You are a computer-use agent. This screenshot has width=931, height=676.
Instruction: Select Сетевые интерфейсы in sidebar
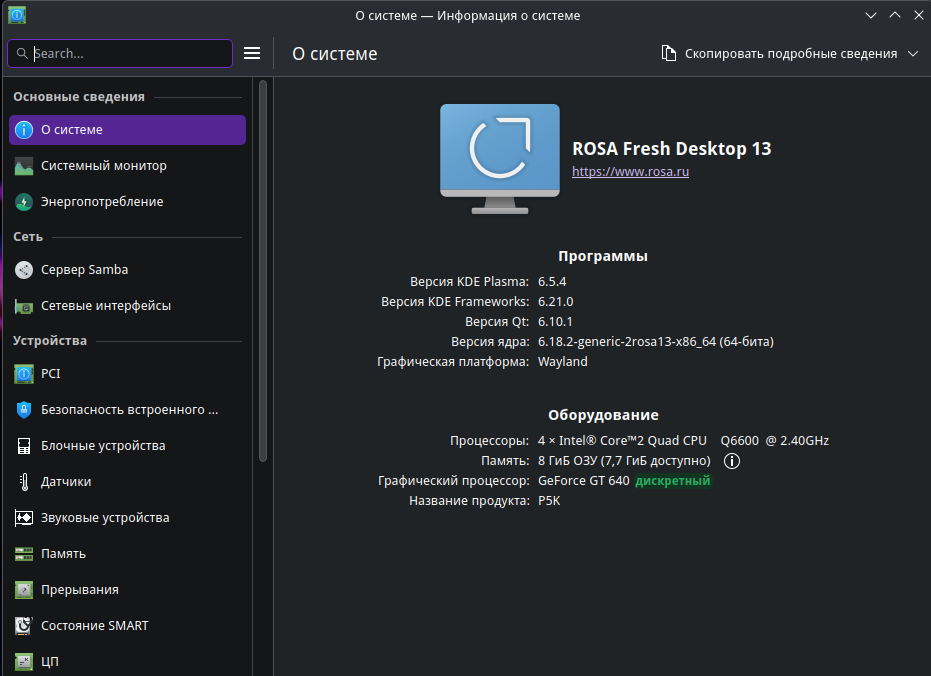[x=127, y=306]
